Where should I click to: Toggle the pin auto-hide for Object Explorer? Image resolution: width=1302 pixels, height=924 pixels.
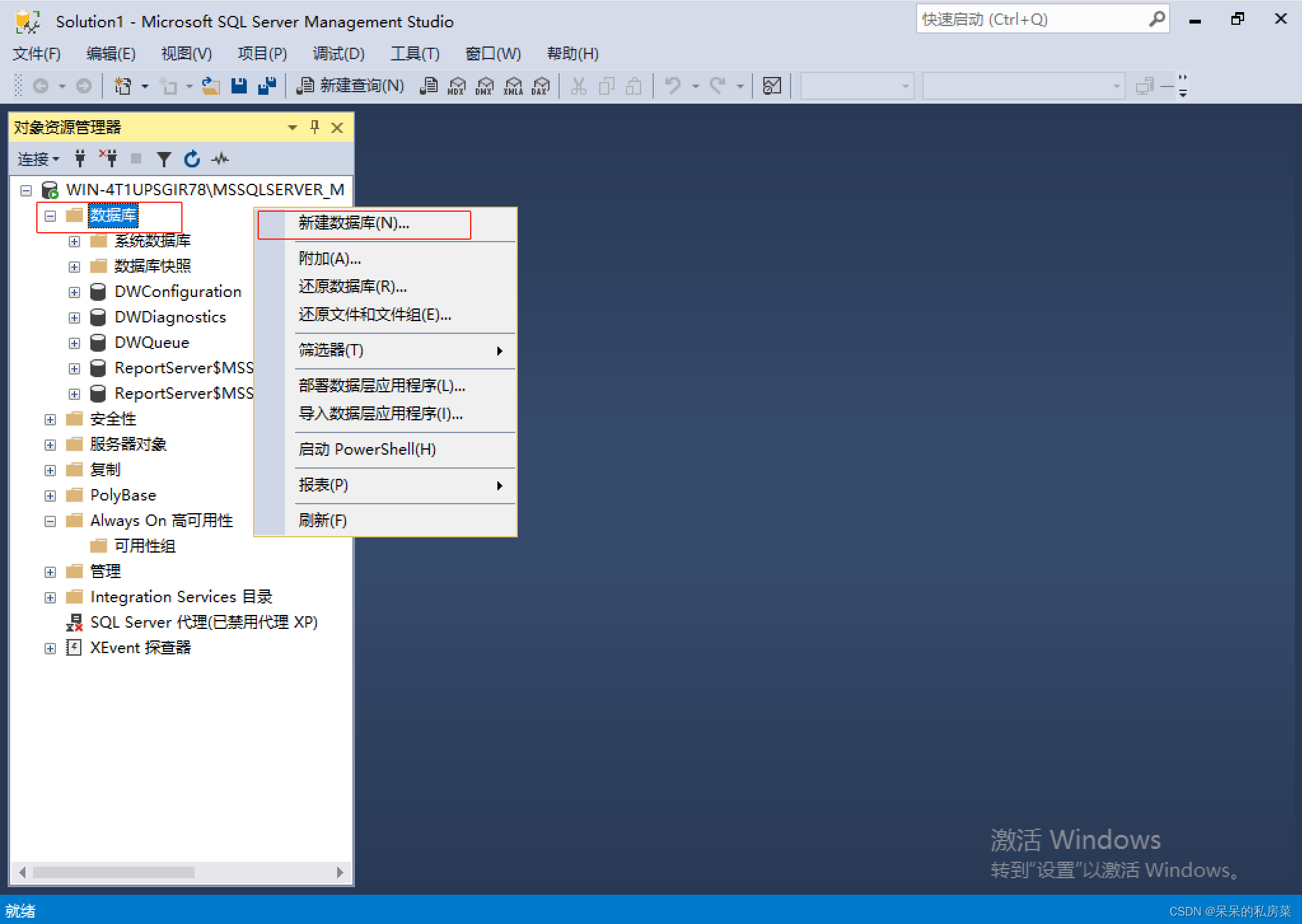pyautogui.click(x=315, y=127)
